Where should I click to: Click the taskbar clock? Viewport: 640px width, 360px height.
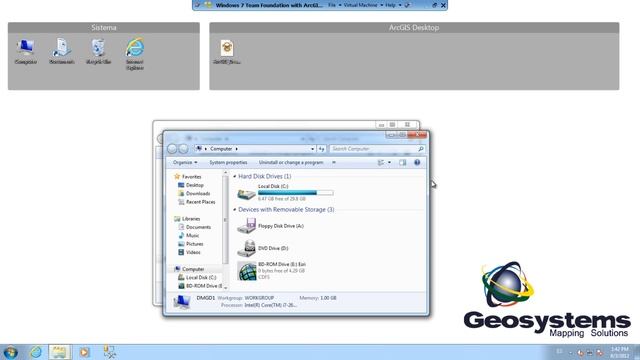(620, 352)
